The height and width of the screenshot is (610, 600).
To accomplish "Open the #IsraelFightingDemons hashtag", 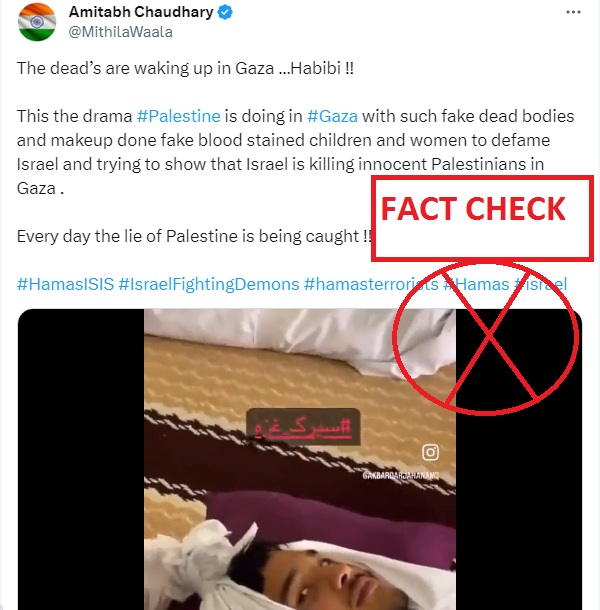I will 209,284.
